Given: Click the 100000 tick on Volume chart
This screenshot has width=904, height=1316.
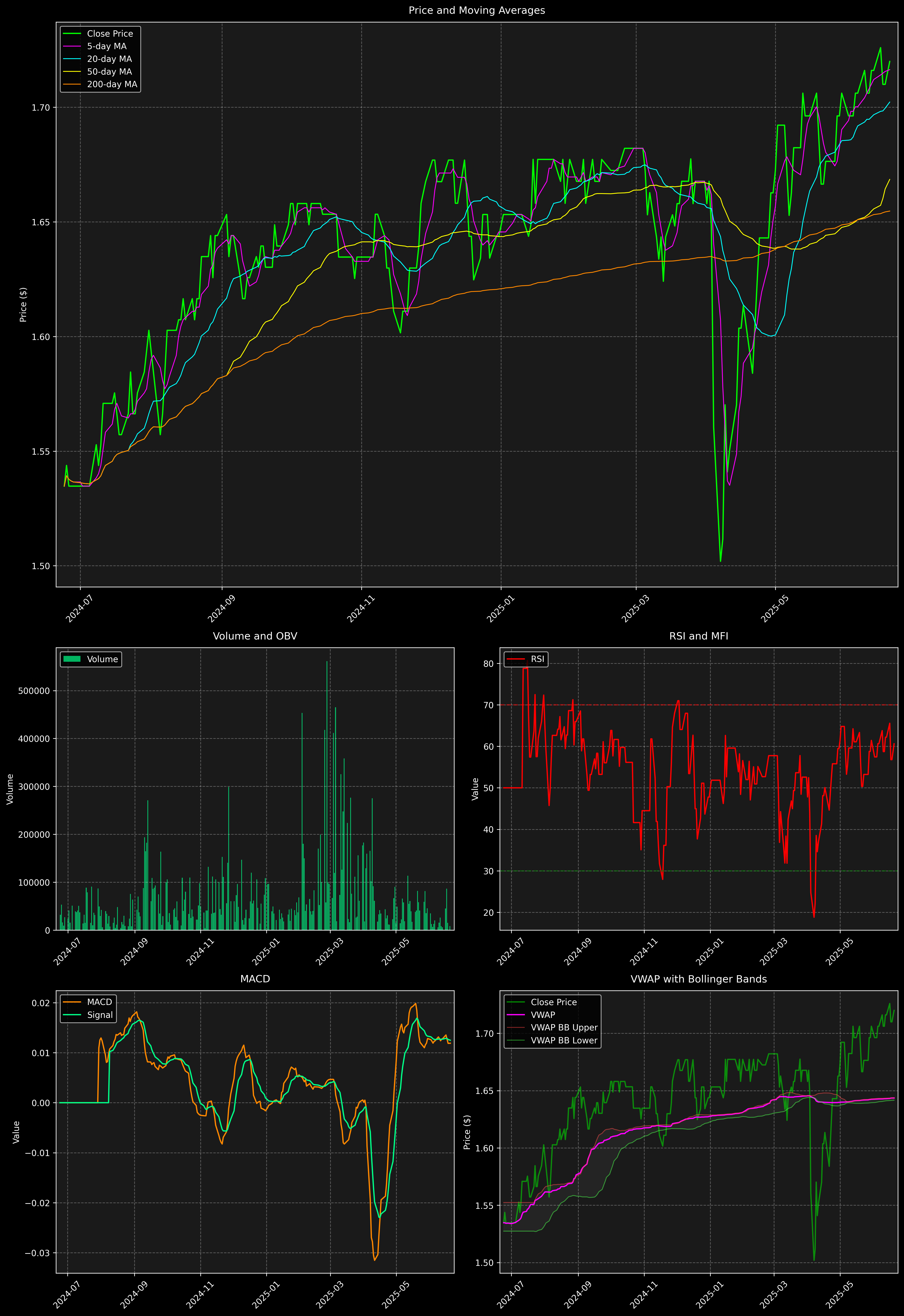Looking at the screenshot, I should point(34,883).
